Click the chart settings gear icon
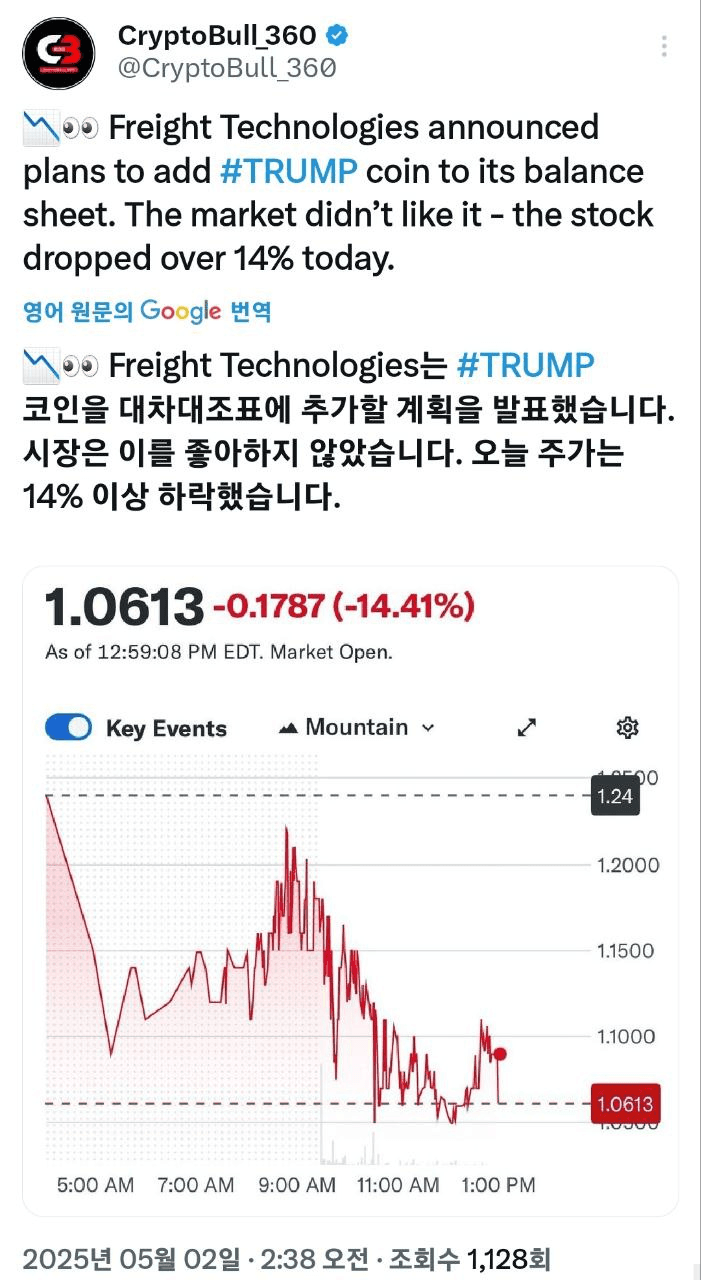701x1280 pixels. pyautogui.click(x=628, y=727)
